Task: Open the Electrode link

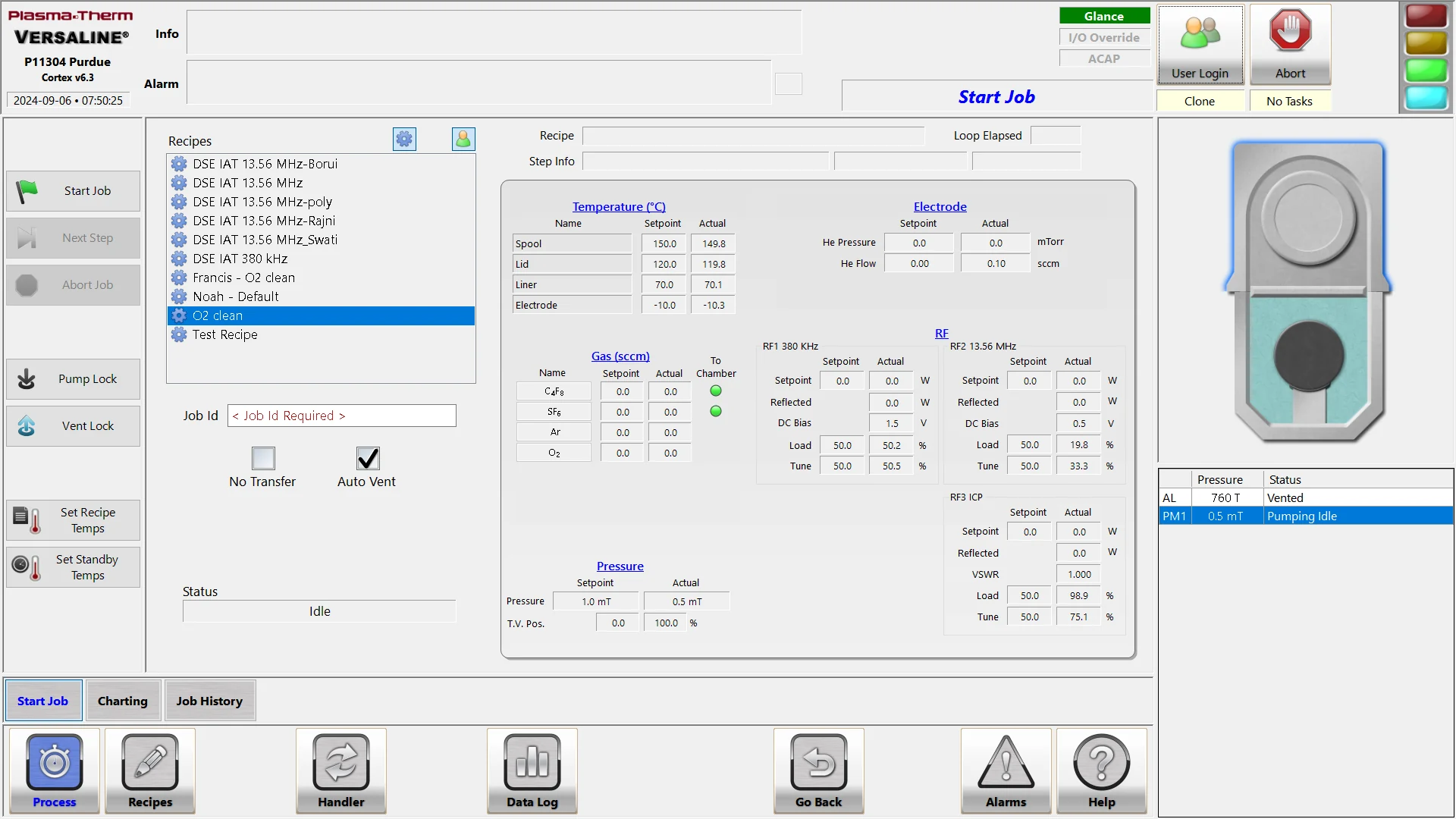Action: pos(940,206)
